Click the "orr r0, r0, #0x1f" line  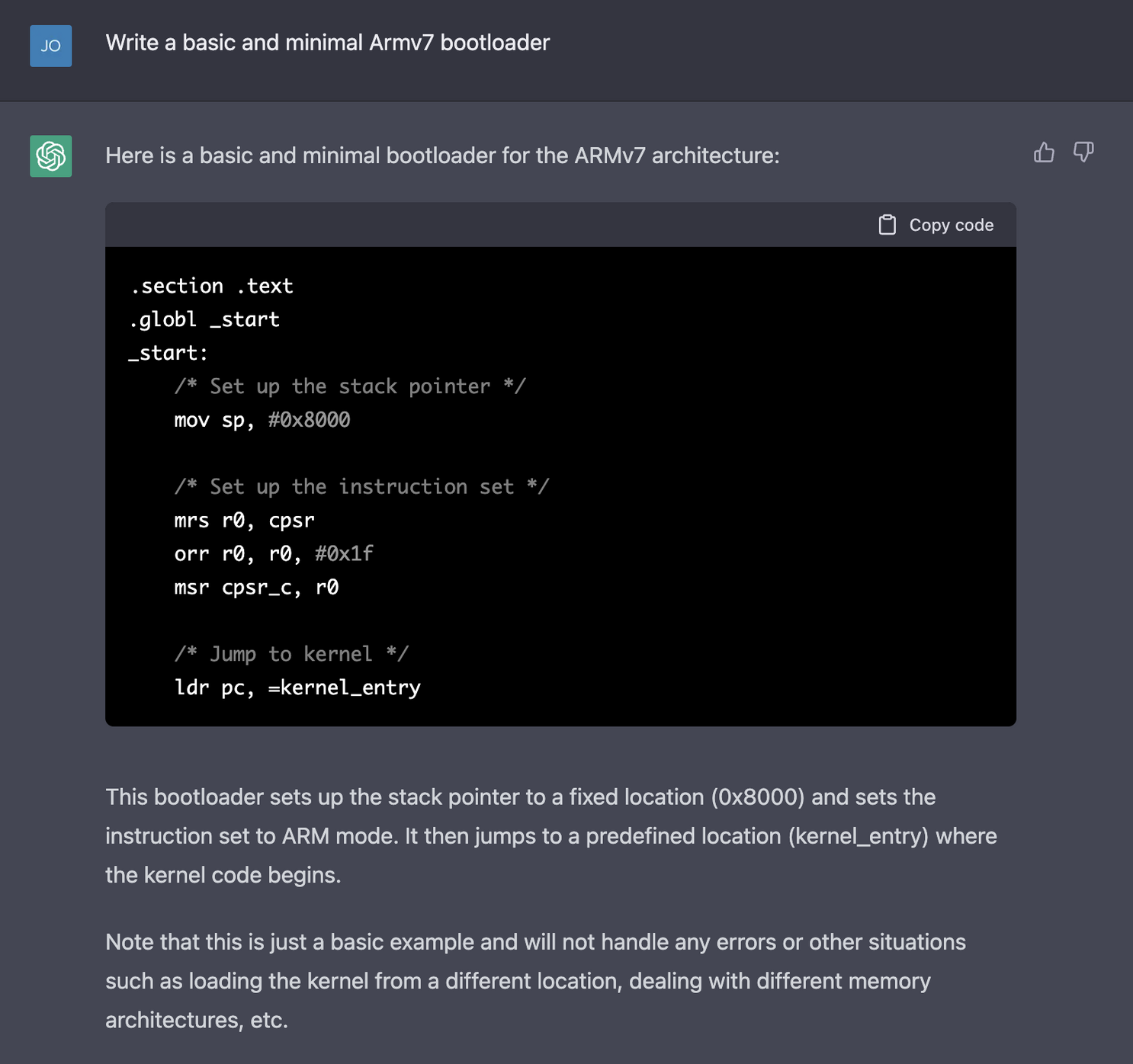tap(273, 554)
